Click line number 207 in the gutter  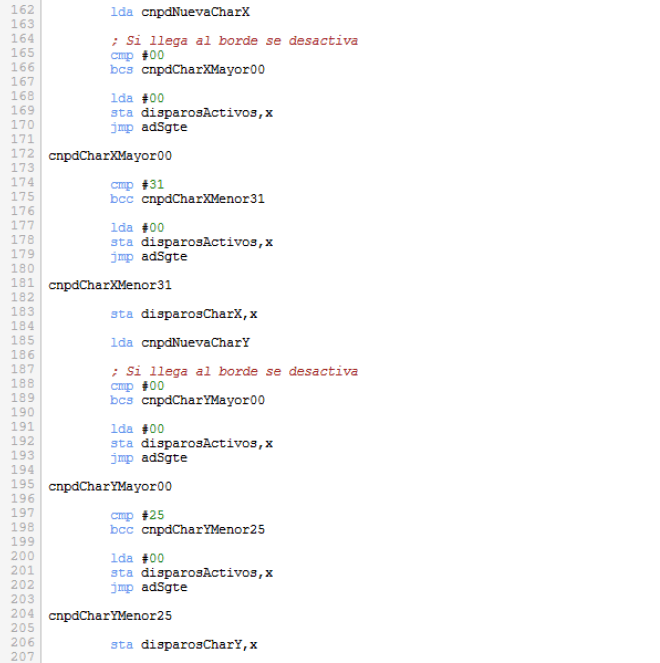pos(22,658)
